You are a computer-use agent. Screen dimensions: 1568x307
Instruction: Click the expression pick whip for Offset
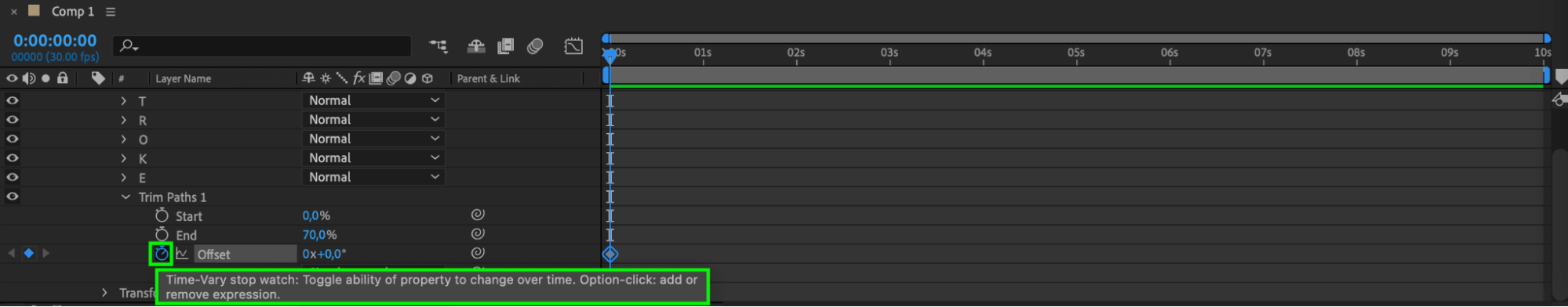click(x=478, y=253)
